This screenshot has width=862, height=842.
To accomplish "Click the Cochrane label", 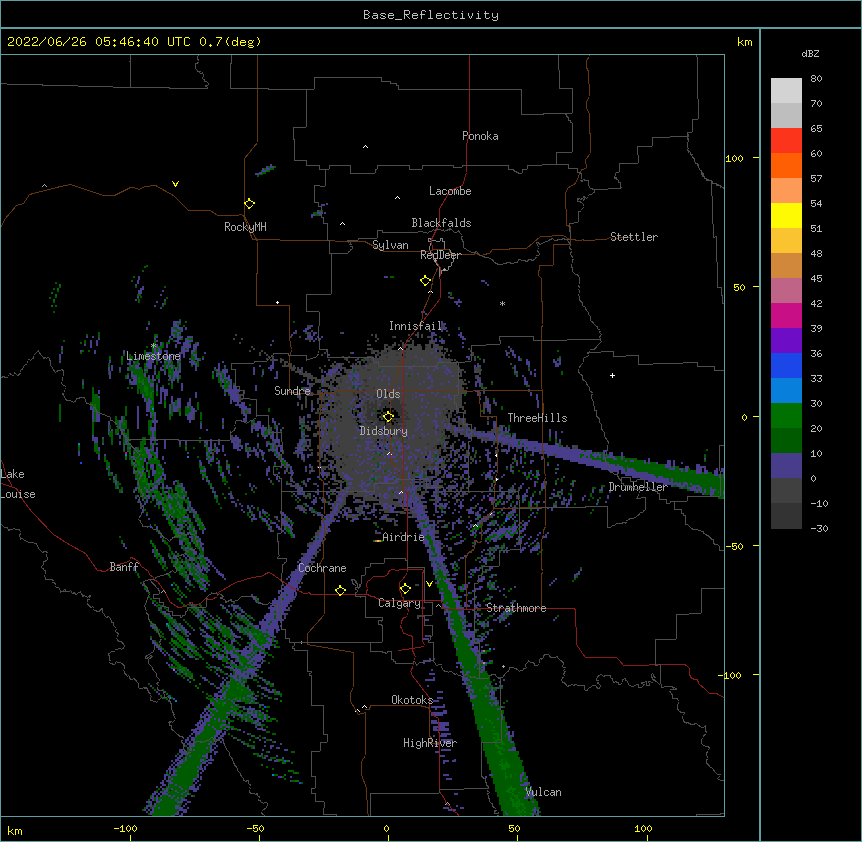I will coord(322,568).
